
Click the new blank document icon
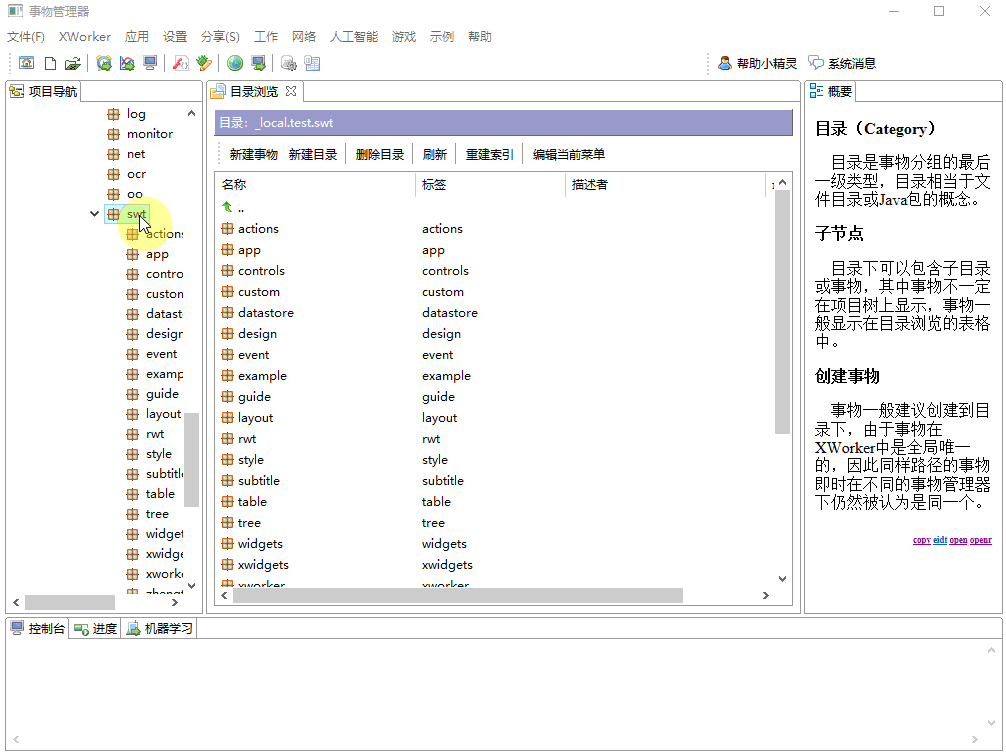(x=50, y=63)
